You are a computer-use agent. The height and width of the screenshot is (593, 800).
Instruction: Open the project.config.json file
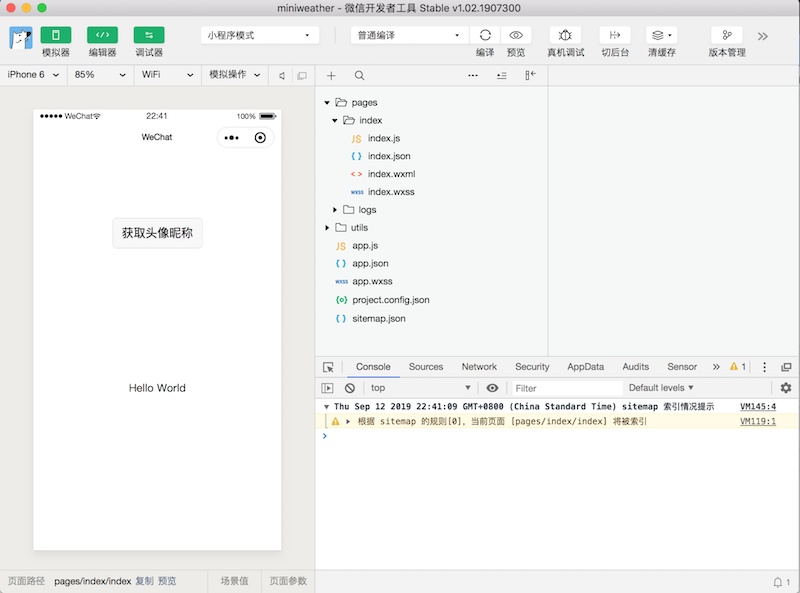tap(390, 300)
